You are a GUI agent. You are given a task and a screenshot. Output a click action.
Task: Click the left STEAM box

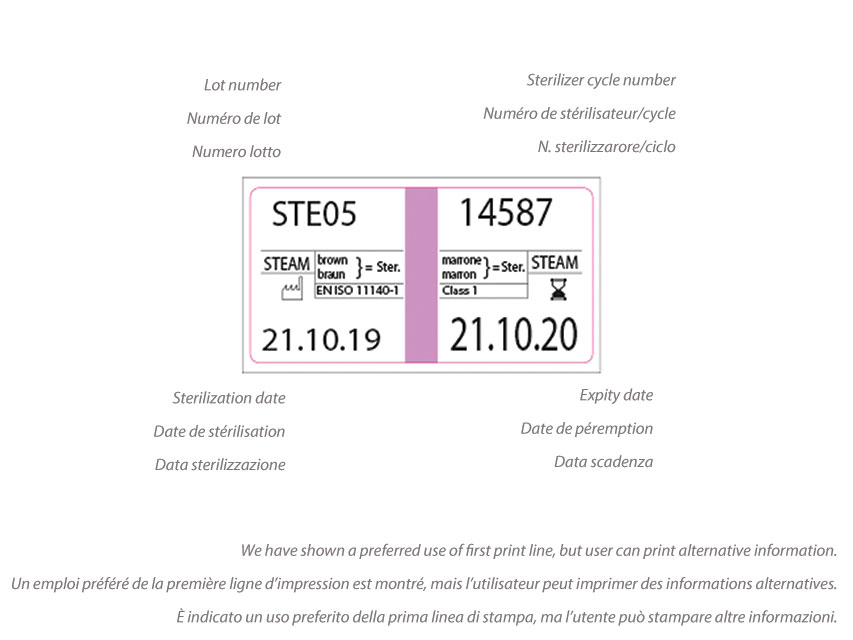pyautogui.click(x=287, y=264)
